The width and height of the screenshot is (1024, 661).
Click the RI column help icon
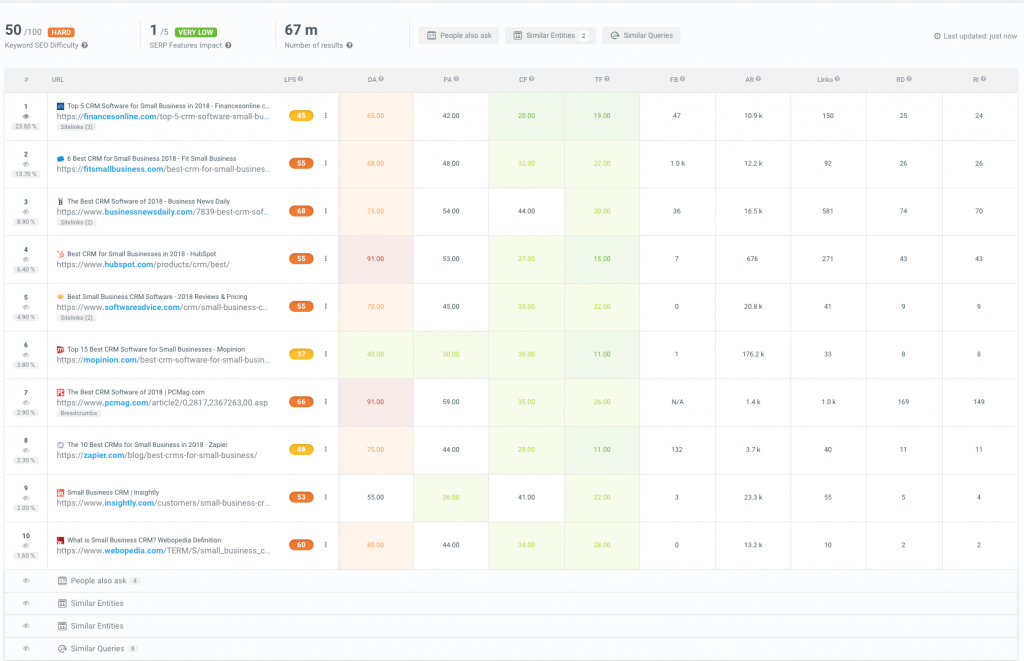point(983,79)
